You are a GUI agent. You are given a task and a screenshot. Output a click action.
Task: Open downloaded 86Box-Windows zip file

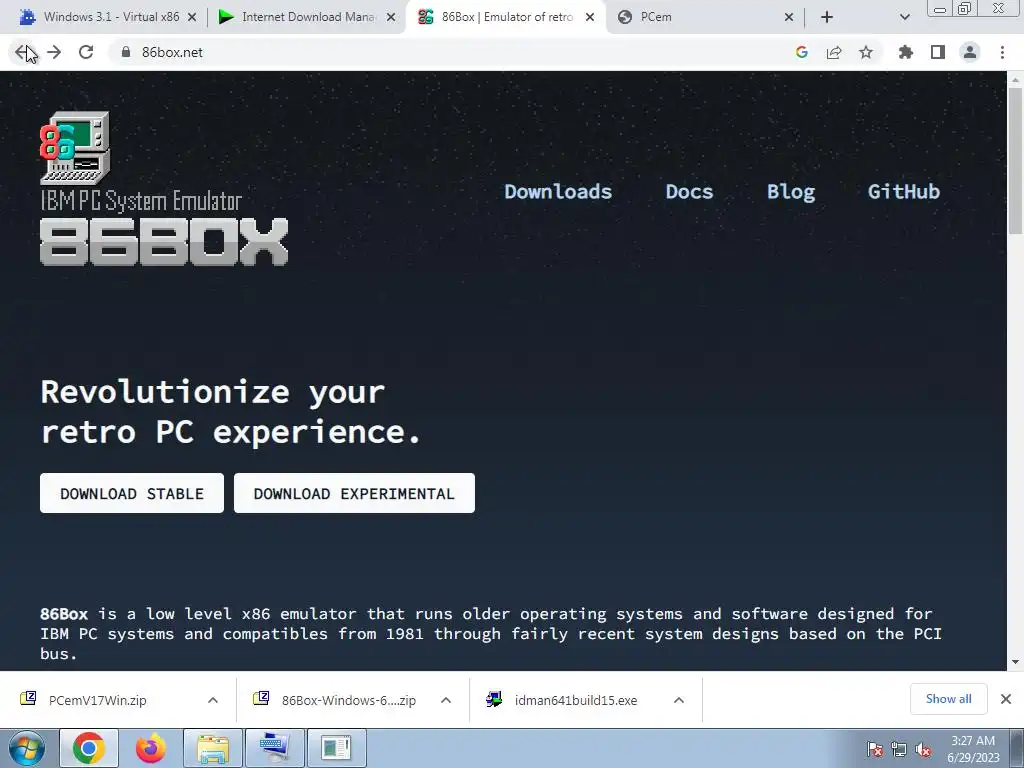point(349,700)
